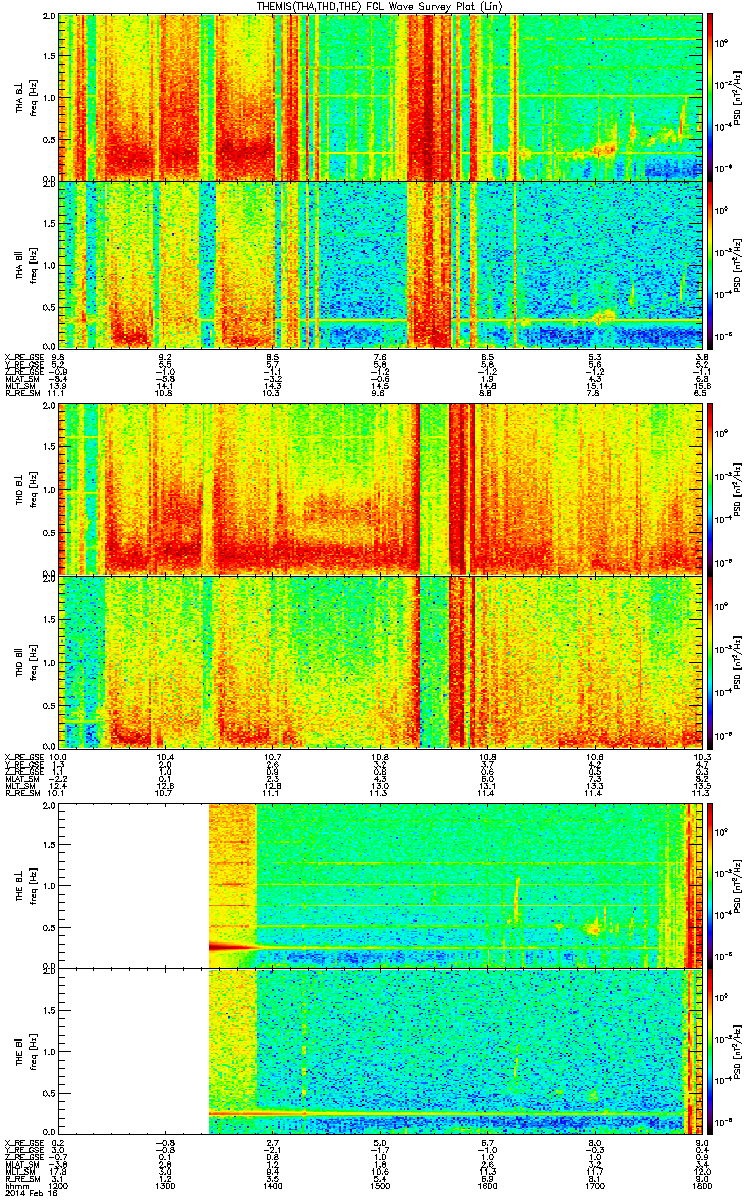Image resolution: width=750 pixels, height=1200 pixels.
Task: Click the 1400 time tick label
Action: (x=273, y=1186)
